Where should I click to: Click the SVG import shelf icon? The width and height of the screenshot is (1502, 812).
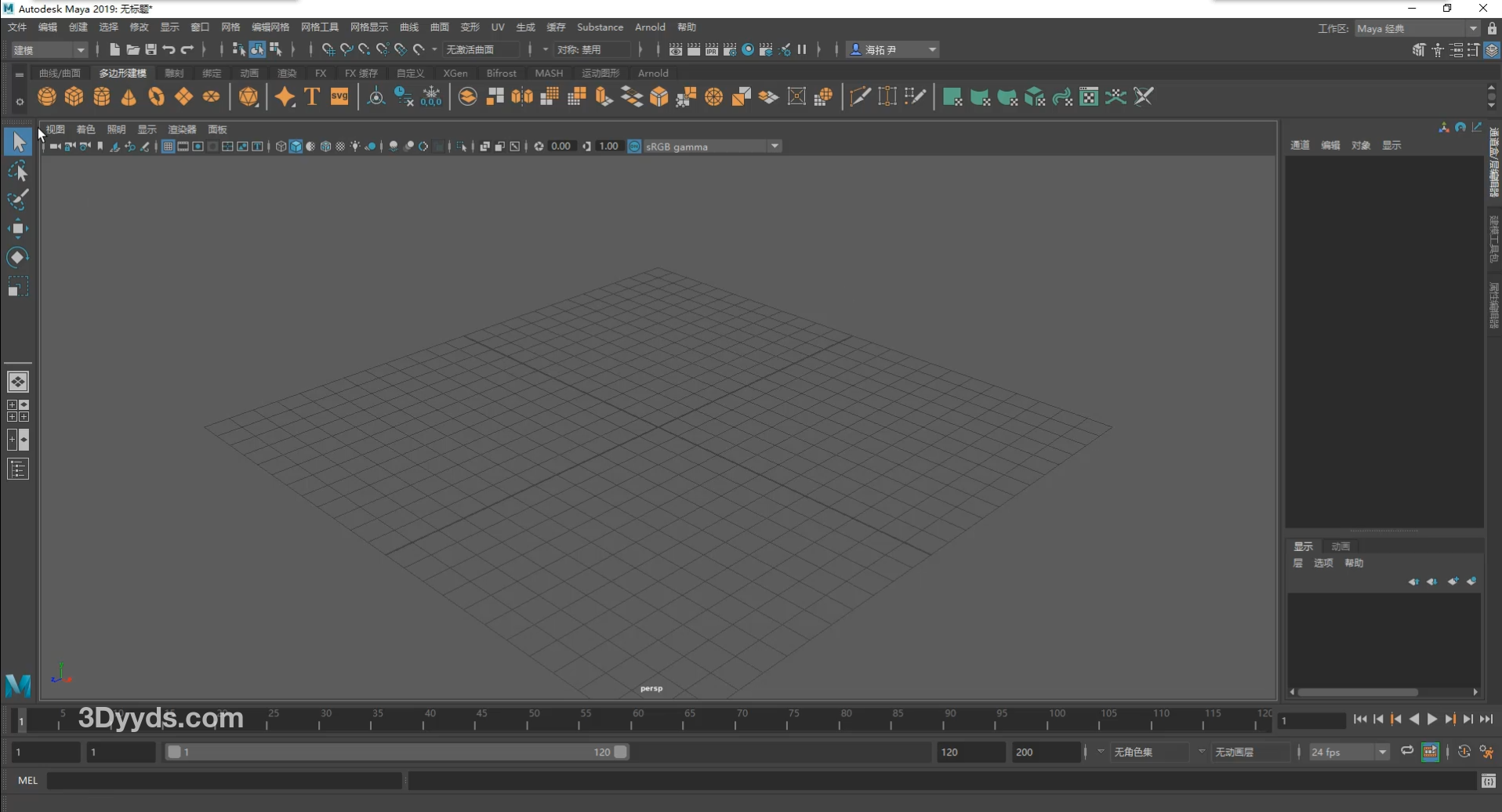tap(339, 96)
